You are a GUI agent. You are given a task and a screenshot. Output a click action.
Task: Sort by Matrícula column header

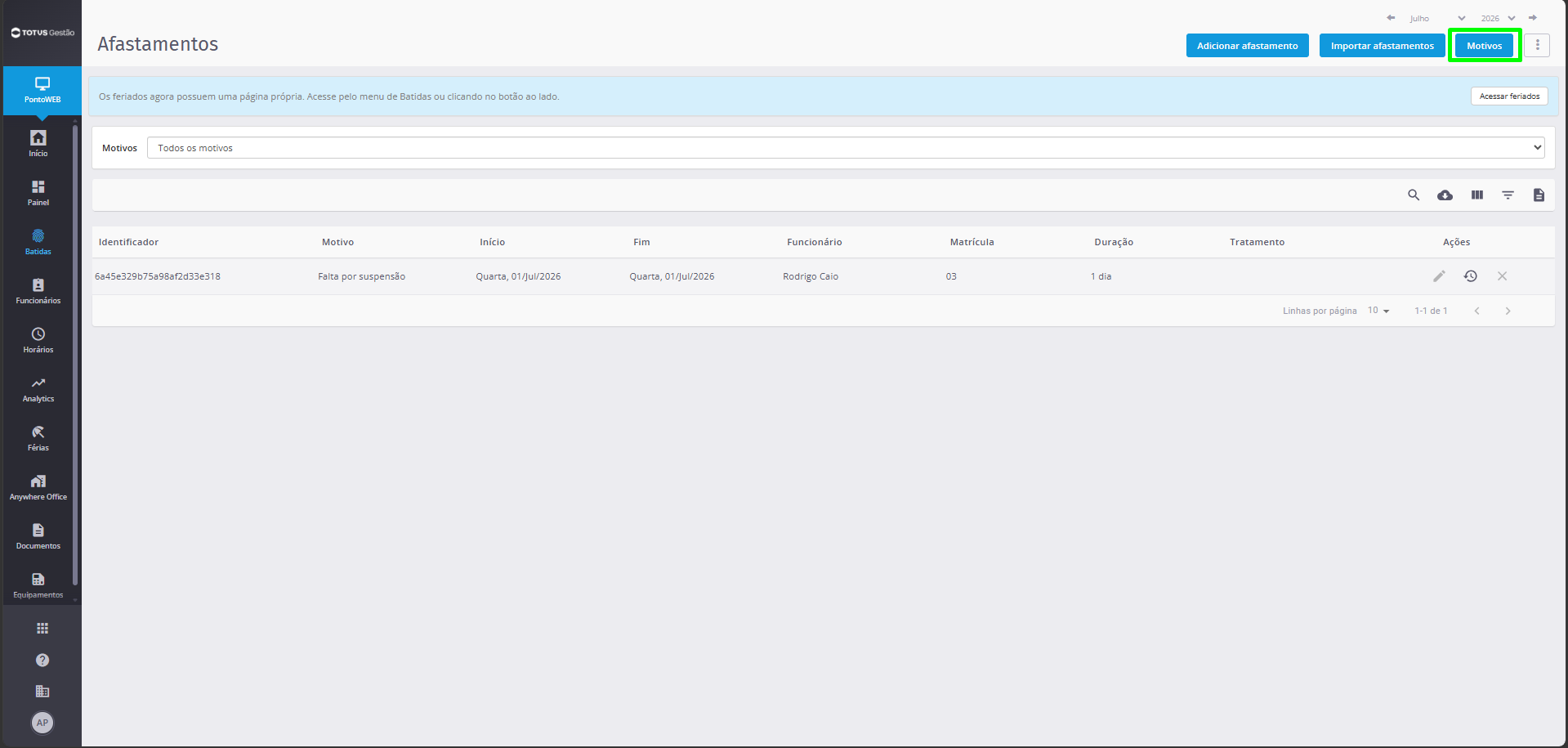click(x=972, y=242)
